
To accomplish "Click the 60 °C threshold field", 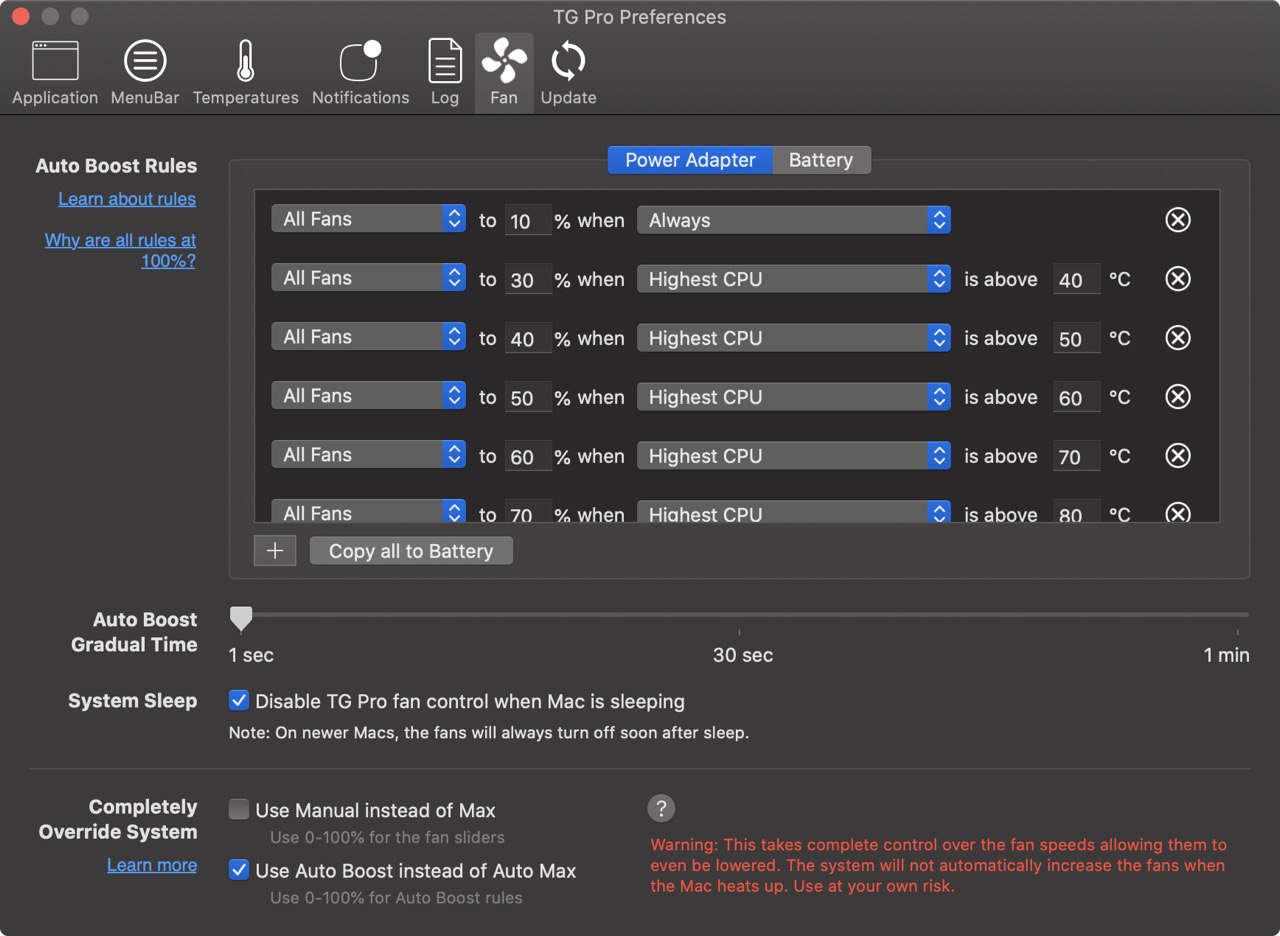I will [1076, 398].
